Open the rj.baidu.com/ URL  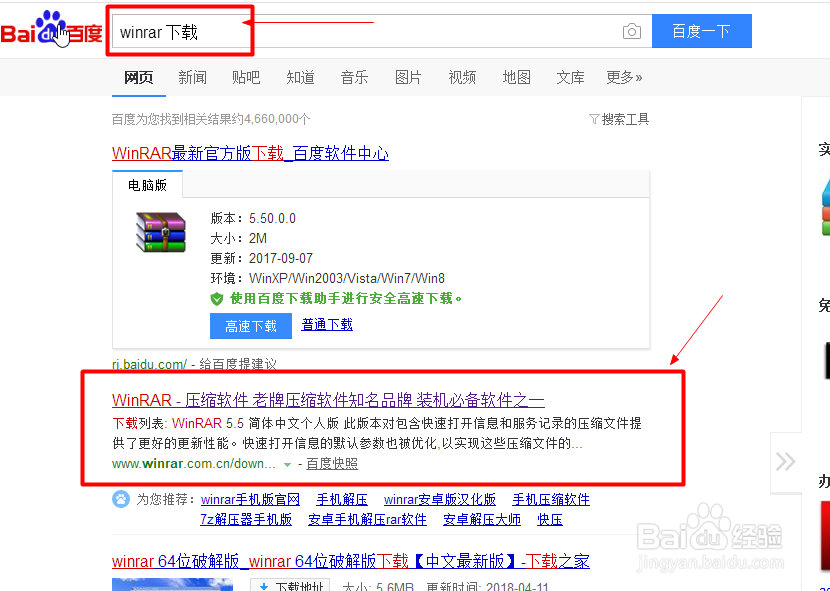pos(149,364)
